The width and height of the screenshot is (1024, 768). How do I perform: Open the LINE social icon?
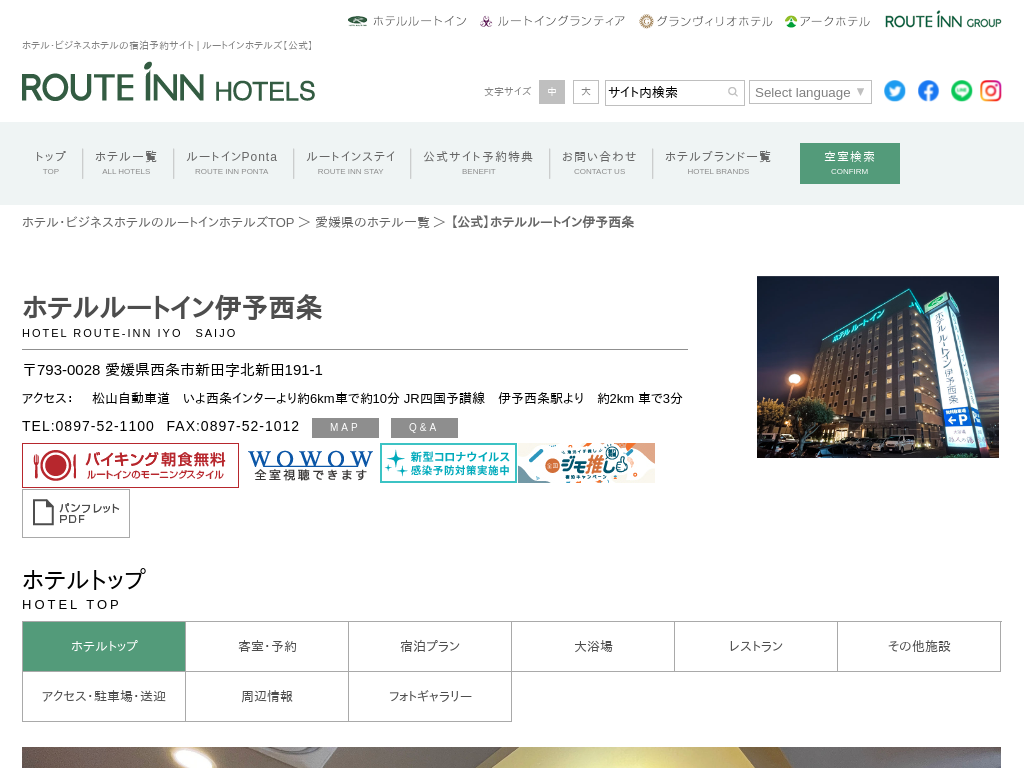[x=961, y=91]
